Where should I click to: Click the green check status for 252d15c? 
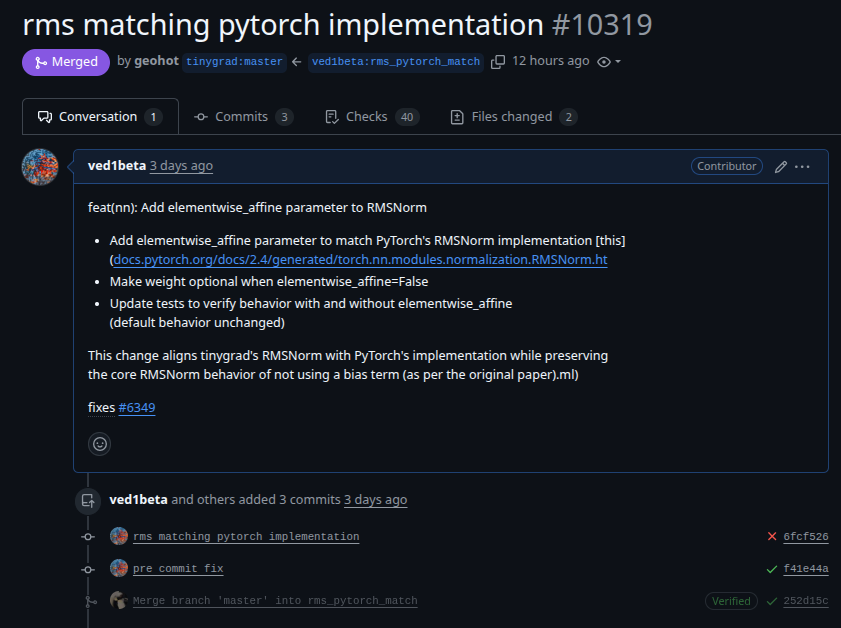772,601
